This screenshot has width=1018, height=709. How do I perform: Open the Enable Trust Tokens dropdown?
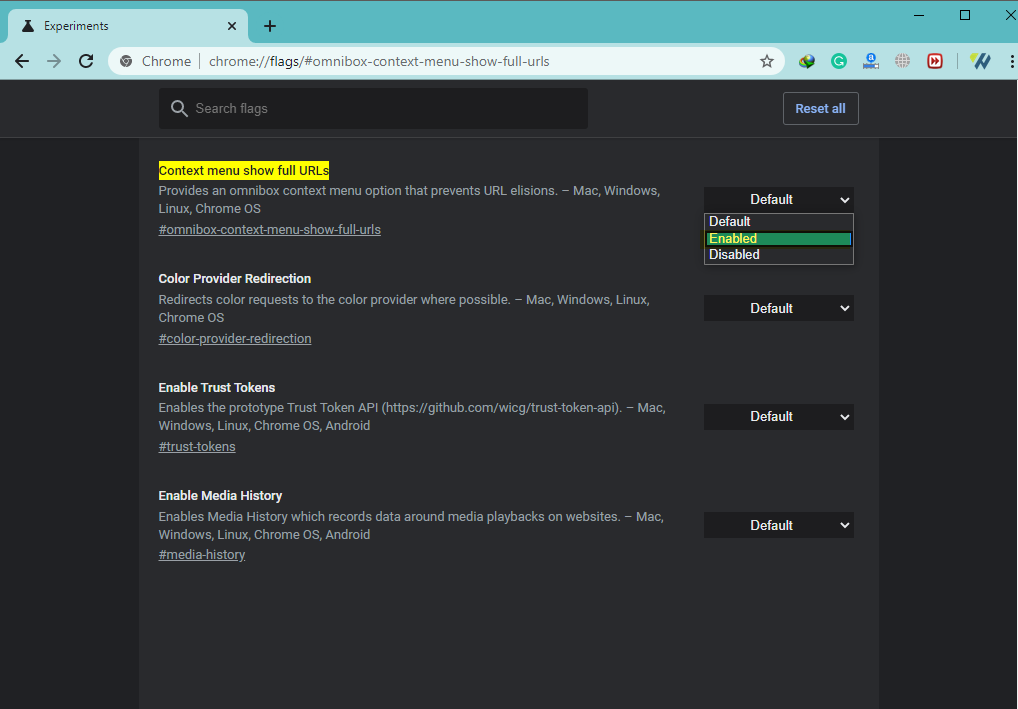point(778,417)
